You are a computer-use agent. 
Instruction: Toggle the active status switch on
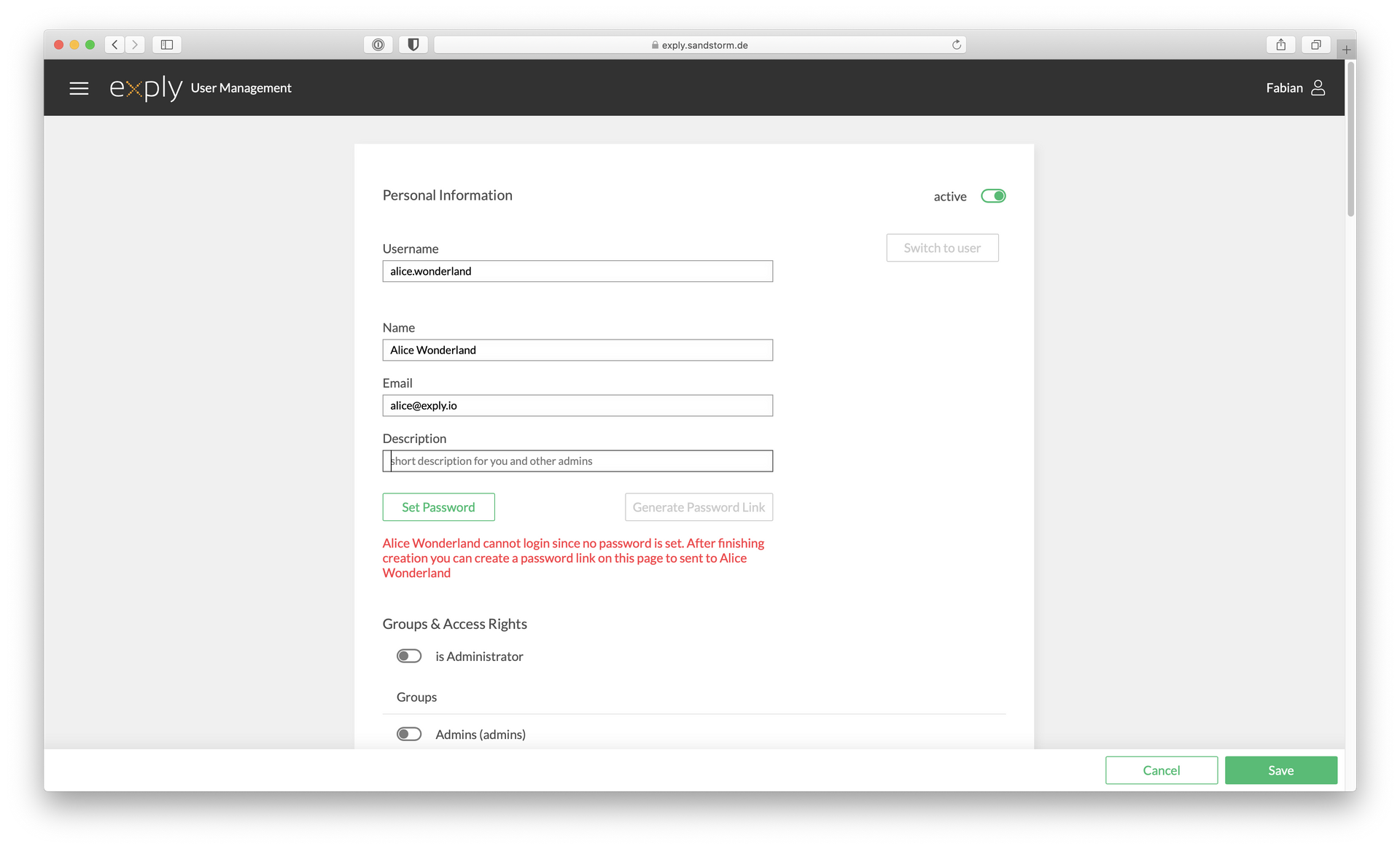993,196
